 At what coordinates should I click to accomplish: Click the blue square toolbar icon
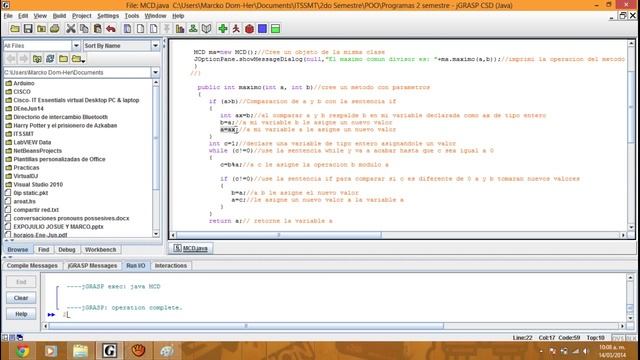pyautogui.click(x=262, y=29)
